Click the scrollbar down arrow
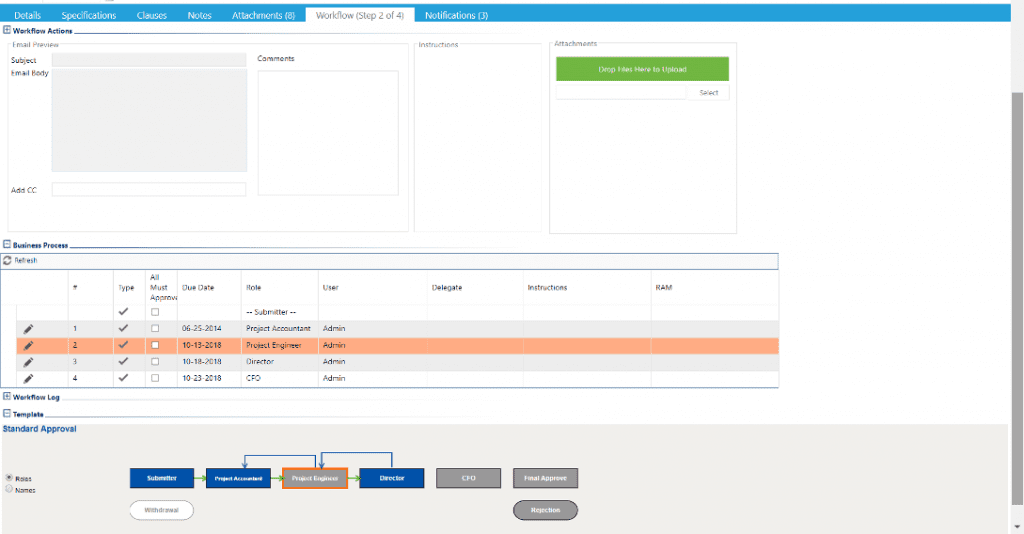Image resolution: width=1024 pixels, height=534 pixels. pos(1017,526)
